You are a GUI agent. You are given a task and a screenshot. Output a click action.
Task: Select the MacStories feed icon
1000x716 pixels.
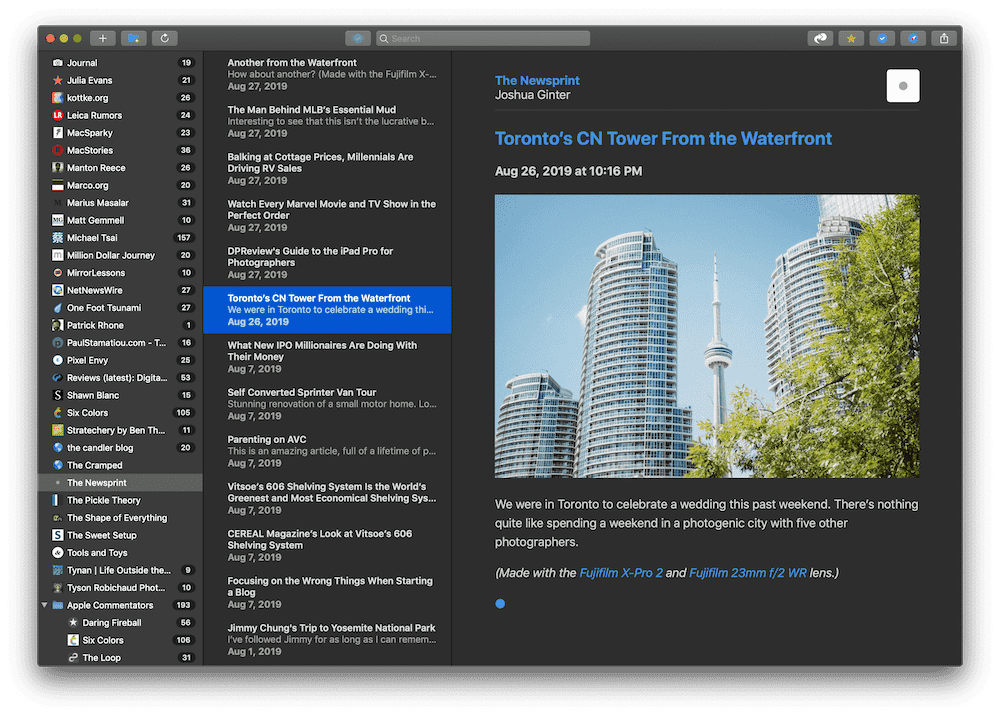click(57, 150)
